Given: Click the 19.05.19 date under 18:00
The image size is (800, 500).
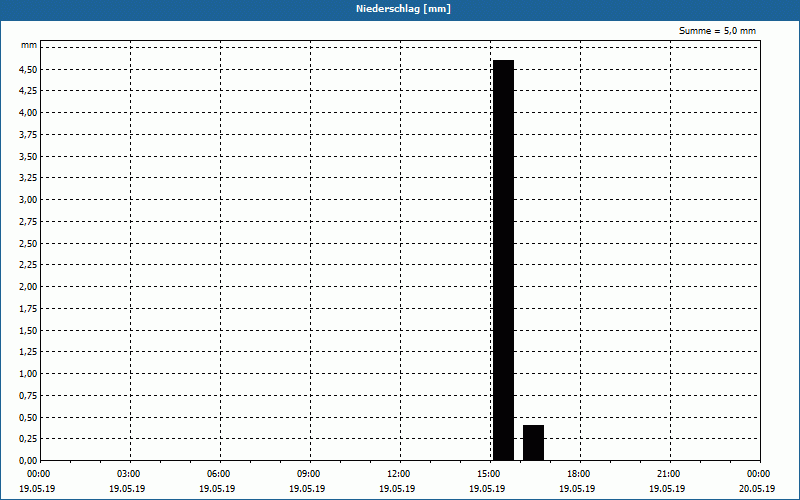Looking at the screenshot, I should click(x=577, y=489).
